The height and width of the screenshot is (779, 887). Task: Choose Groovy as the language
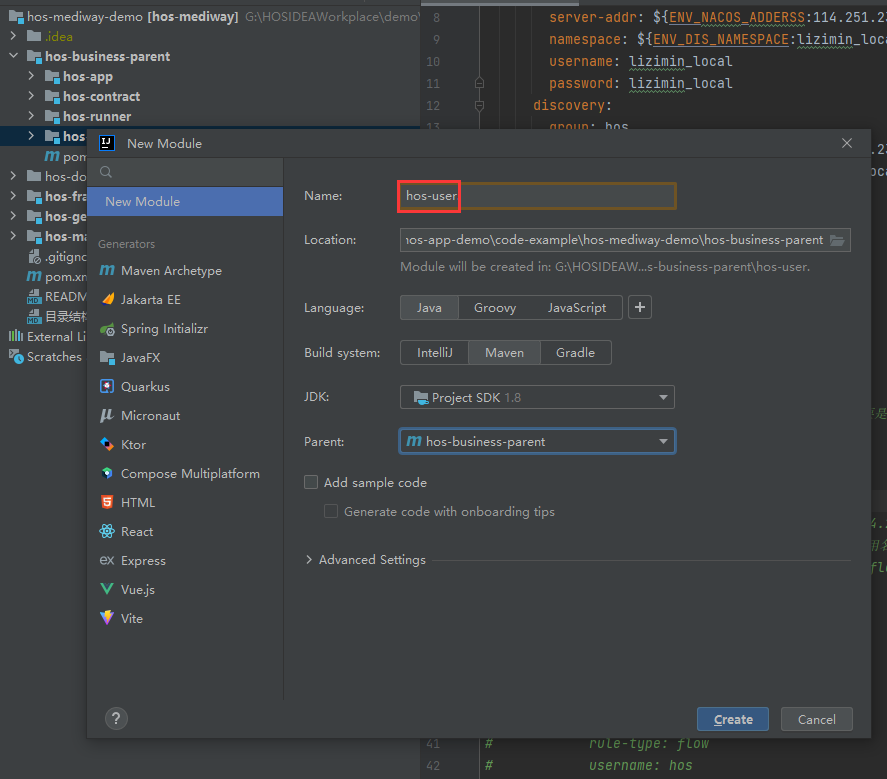coord(495,308)
